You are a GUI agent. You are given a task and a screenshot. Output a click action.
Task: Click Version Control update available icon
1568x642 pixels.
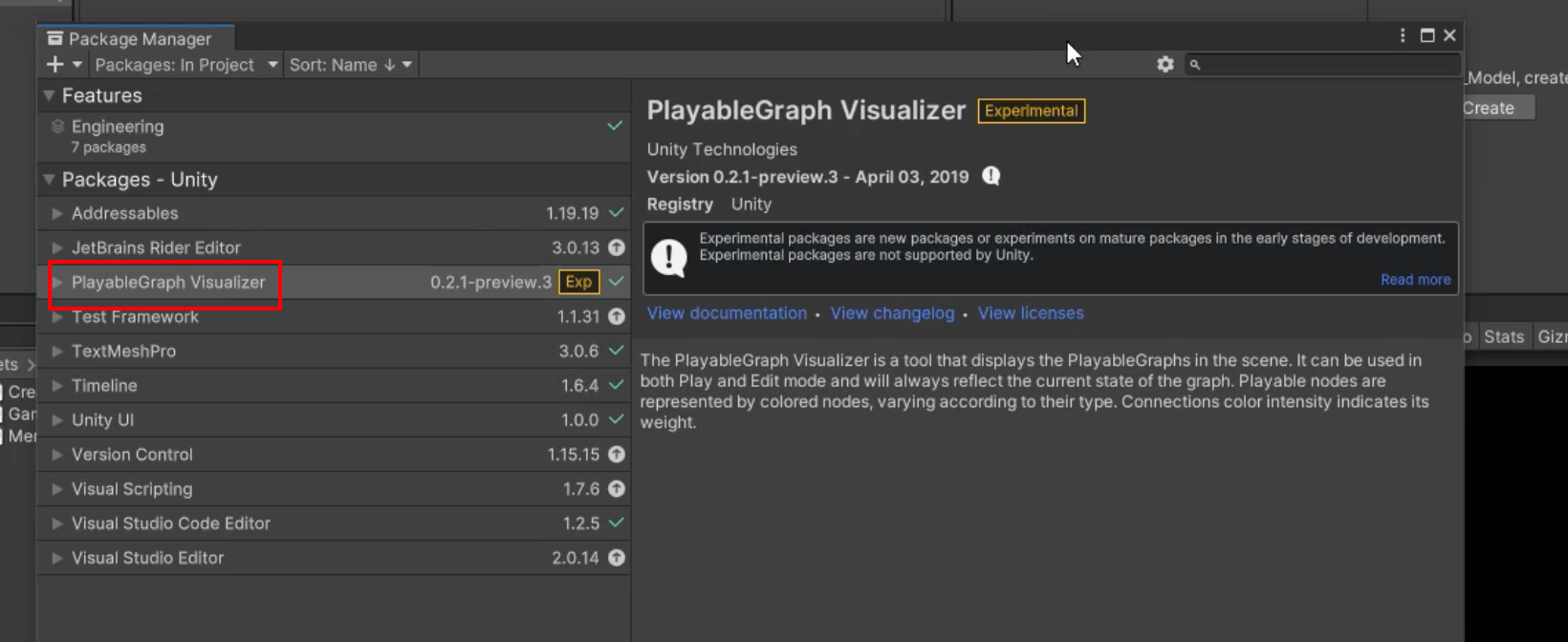coord(617,454)
